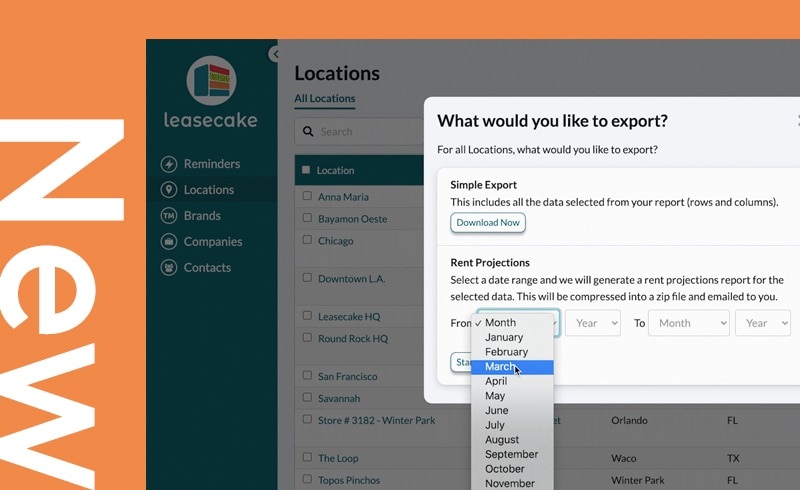Choose February in the month list
The width and height of the screenshot is (800, 490).
coord(512,352)
